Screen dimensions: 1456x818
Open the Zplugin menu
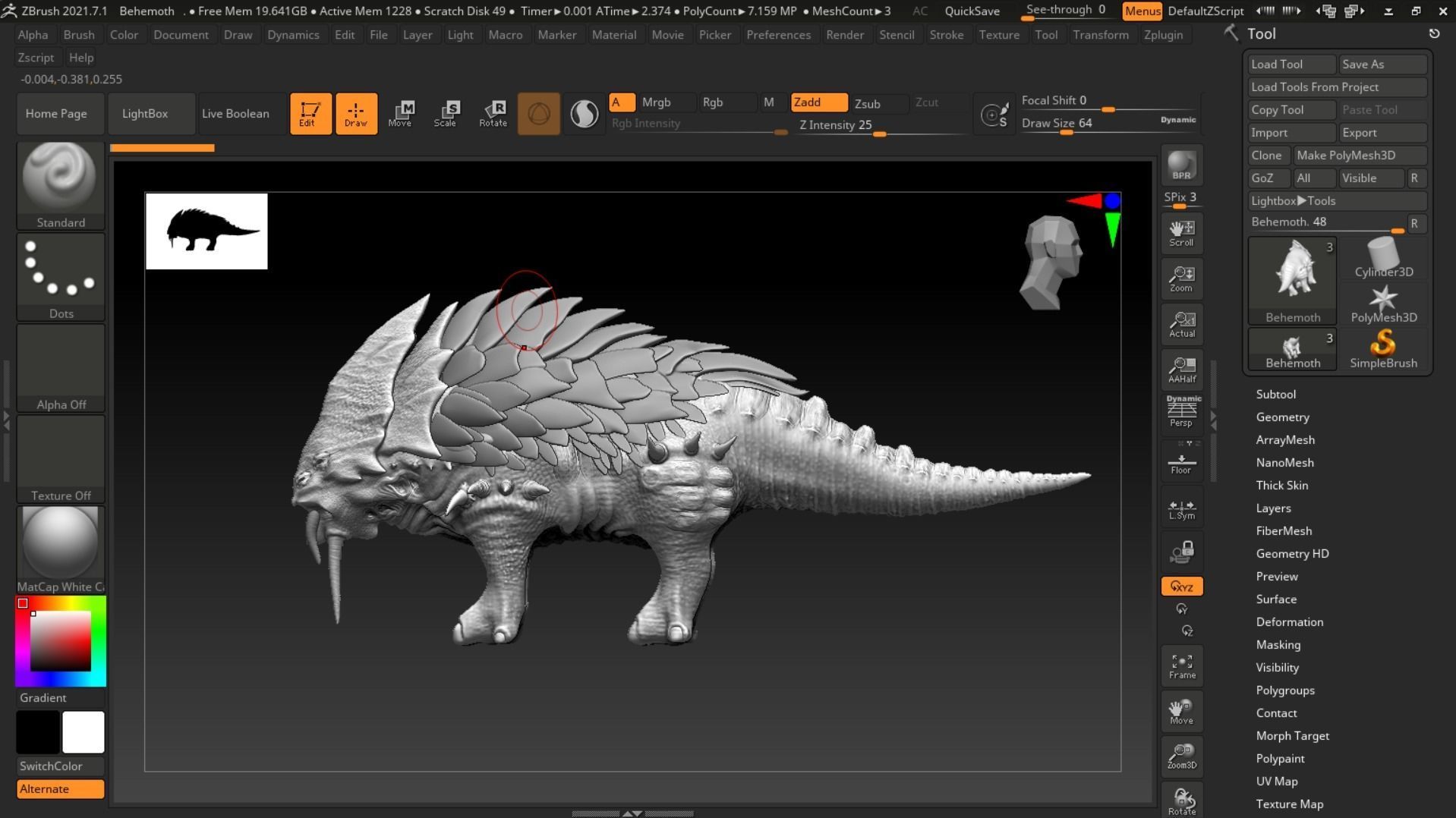(1163, 35)
